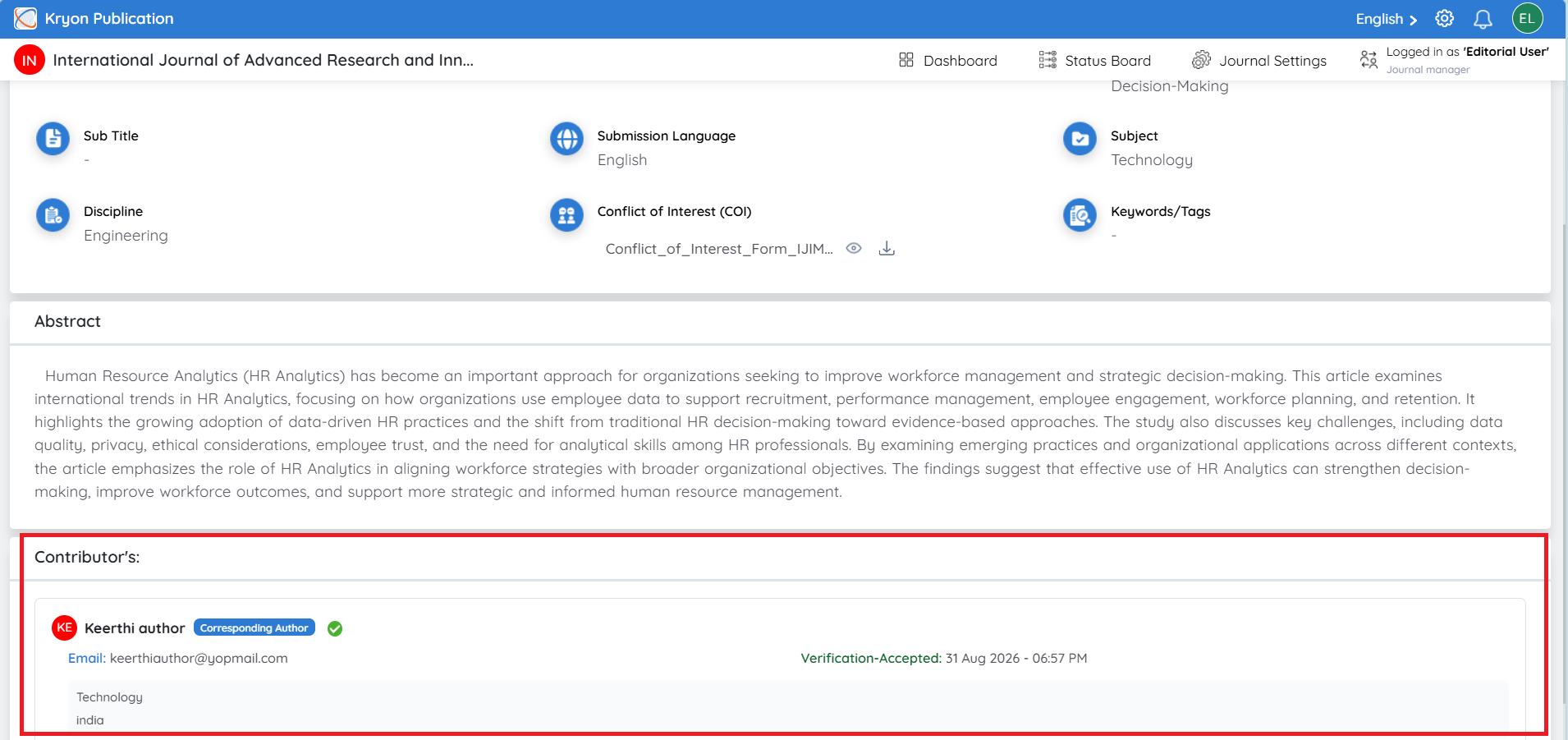Click the Kryon Publication logo icon

25,18
